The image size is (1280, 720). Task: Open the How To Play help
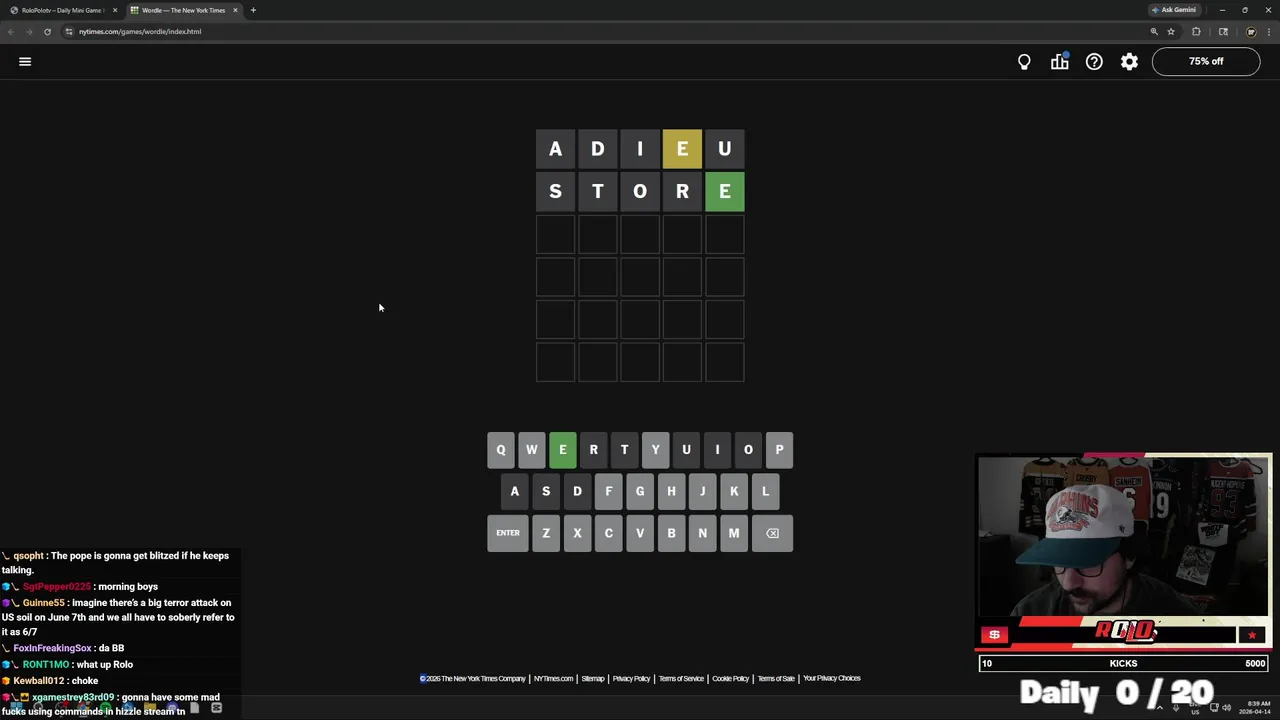point(1094,61)
